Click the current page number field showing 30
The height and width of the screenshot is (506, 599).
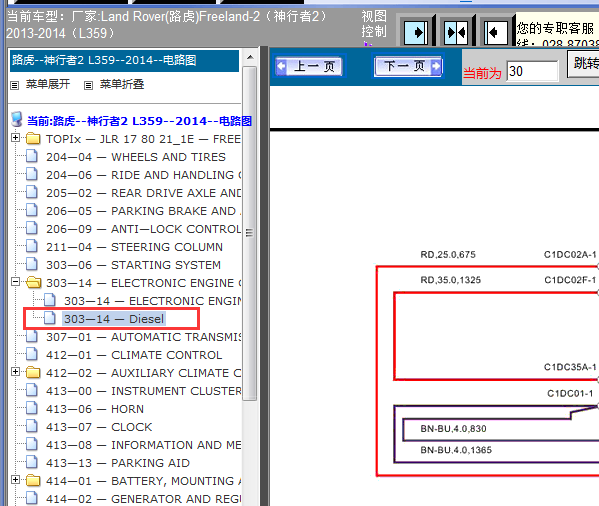[x=532, y=71]
